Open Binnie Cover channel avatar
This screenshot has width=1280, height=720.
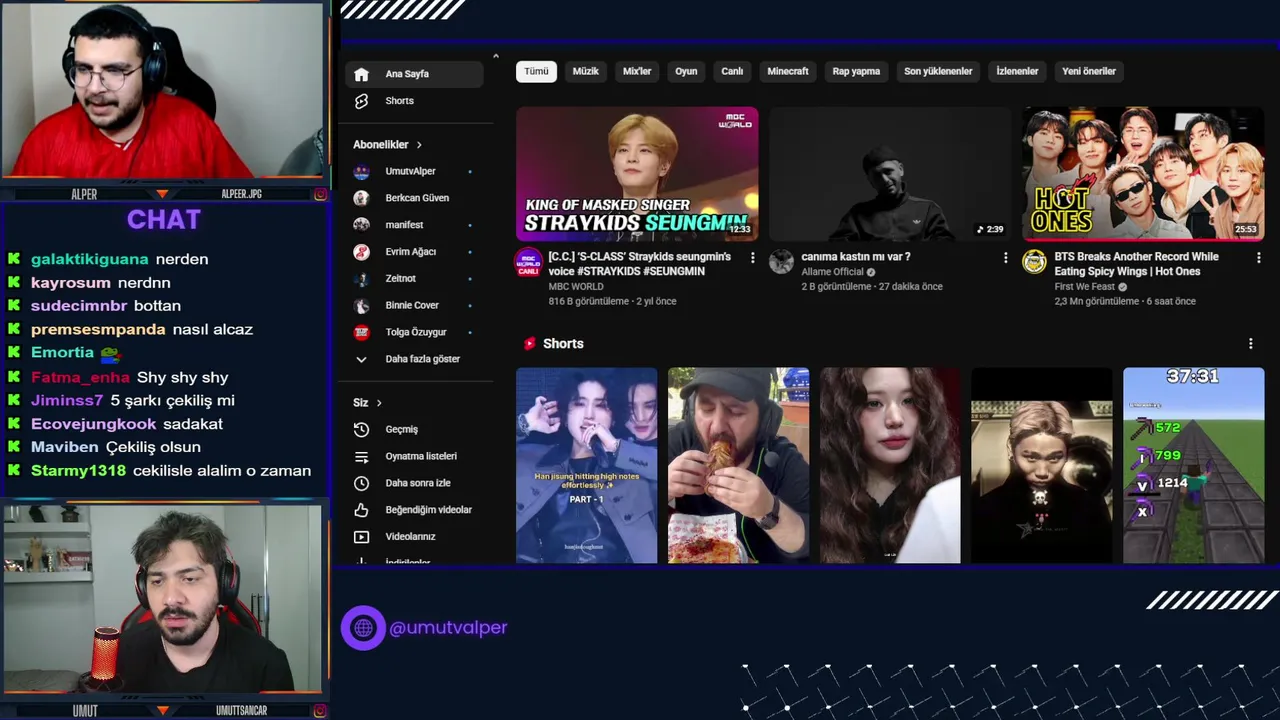point(361,305)
